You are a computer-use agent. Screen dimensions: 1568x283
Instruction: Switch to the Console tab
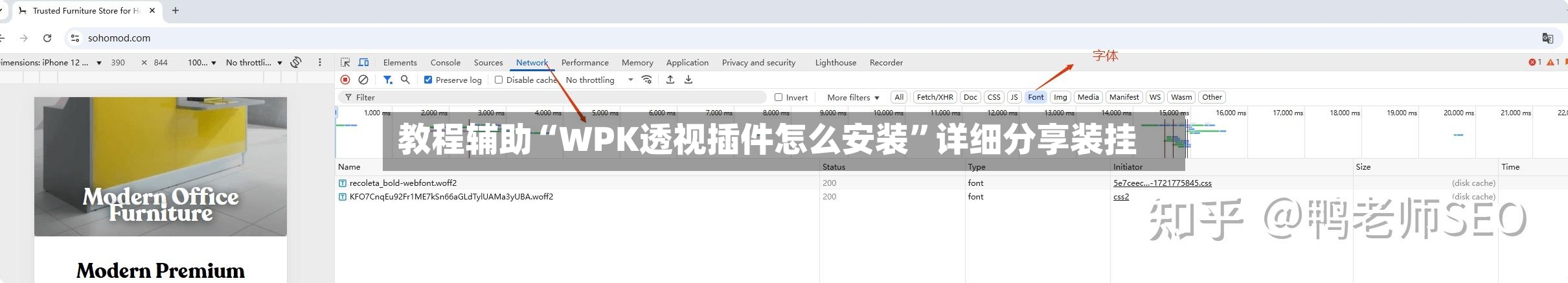click(445, 63)
